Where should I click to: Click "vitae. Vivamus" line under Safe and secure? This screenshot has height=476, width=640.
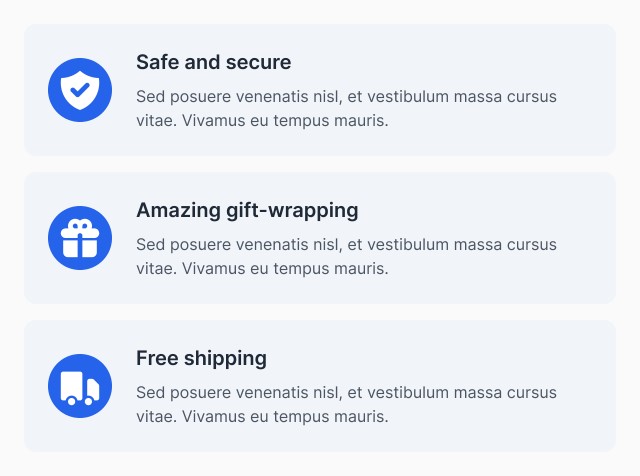click(262, 121)
